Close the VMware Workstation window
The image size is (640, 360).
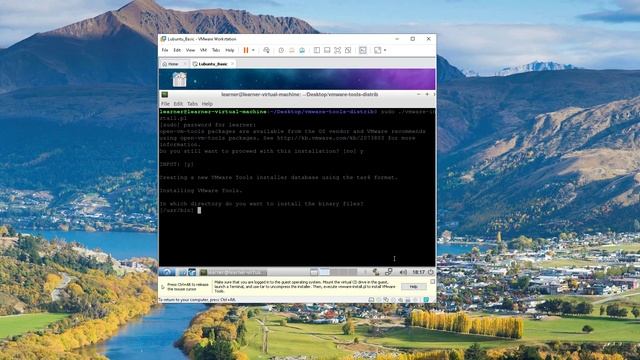click(x=429, y=39)
